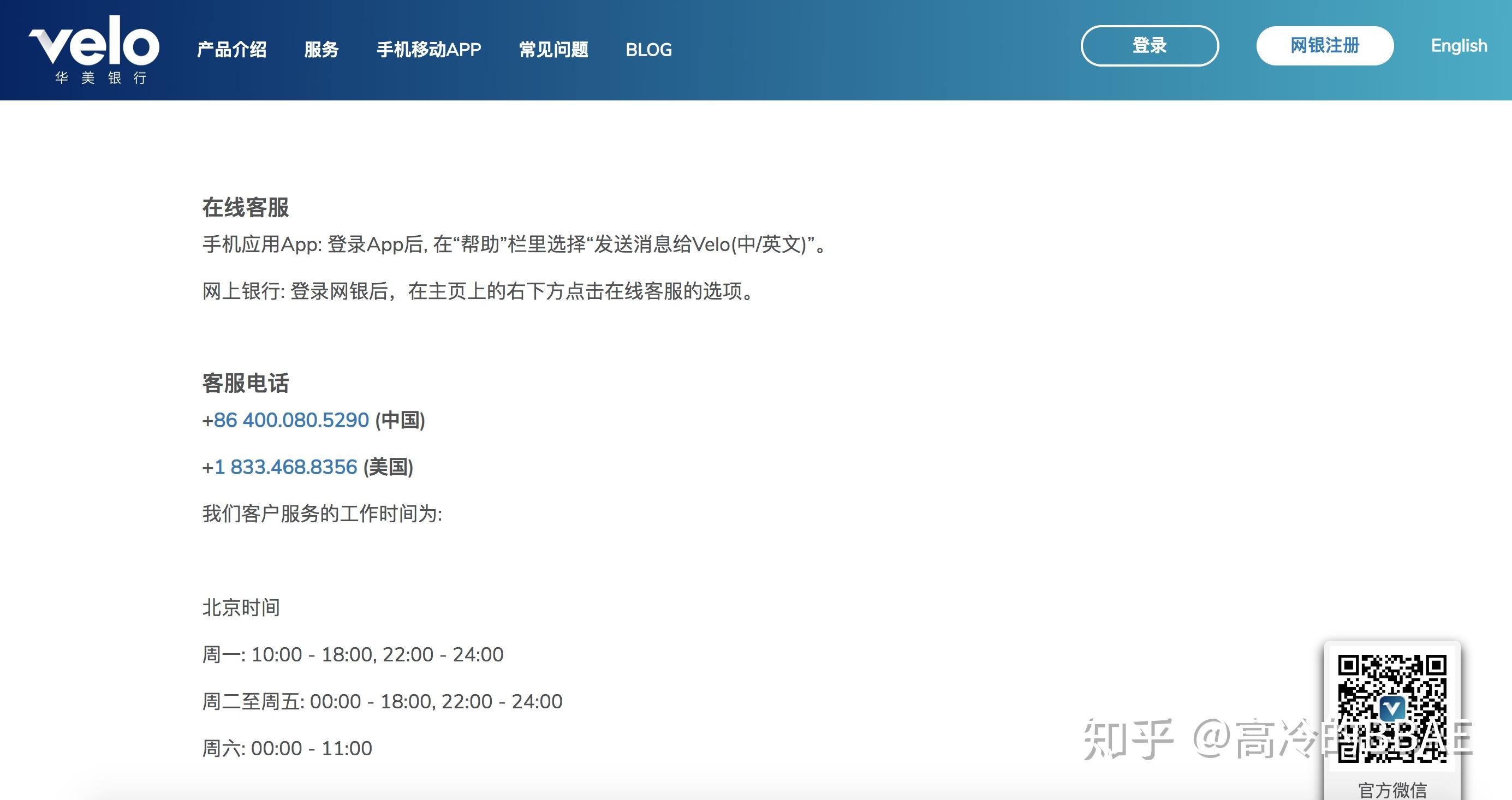Click the (中国) label after the phone number
The image size is (1512, 800).
tap(400, 420)
